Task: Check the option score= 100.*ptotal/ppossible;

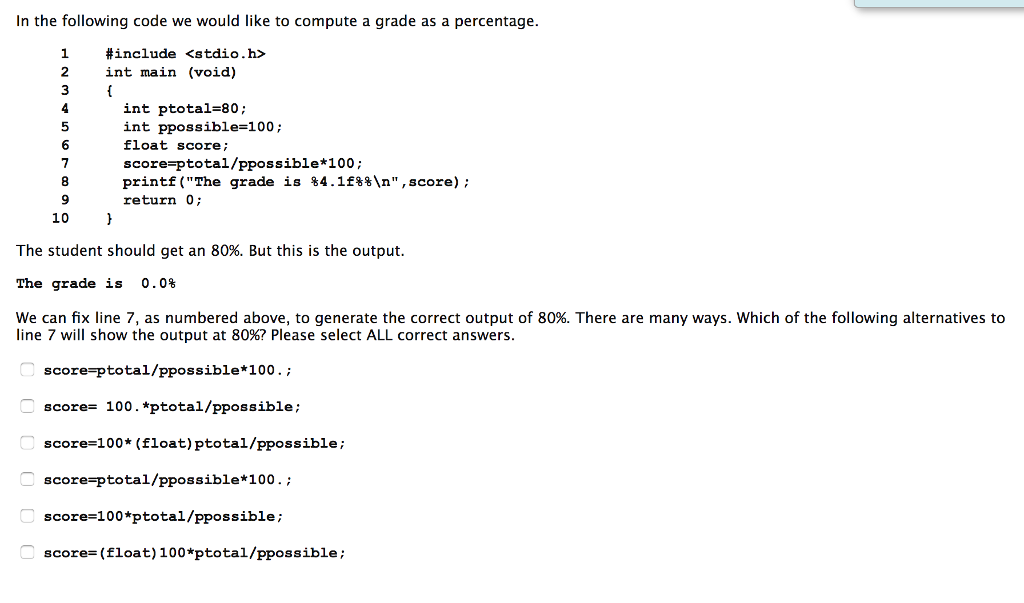Action: point(27,405)
